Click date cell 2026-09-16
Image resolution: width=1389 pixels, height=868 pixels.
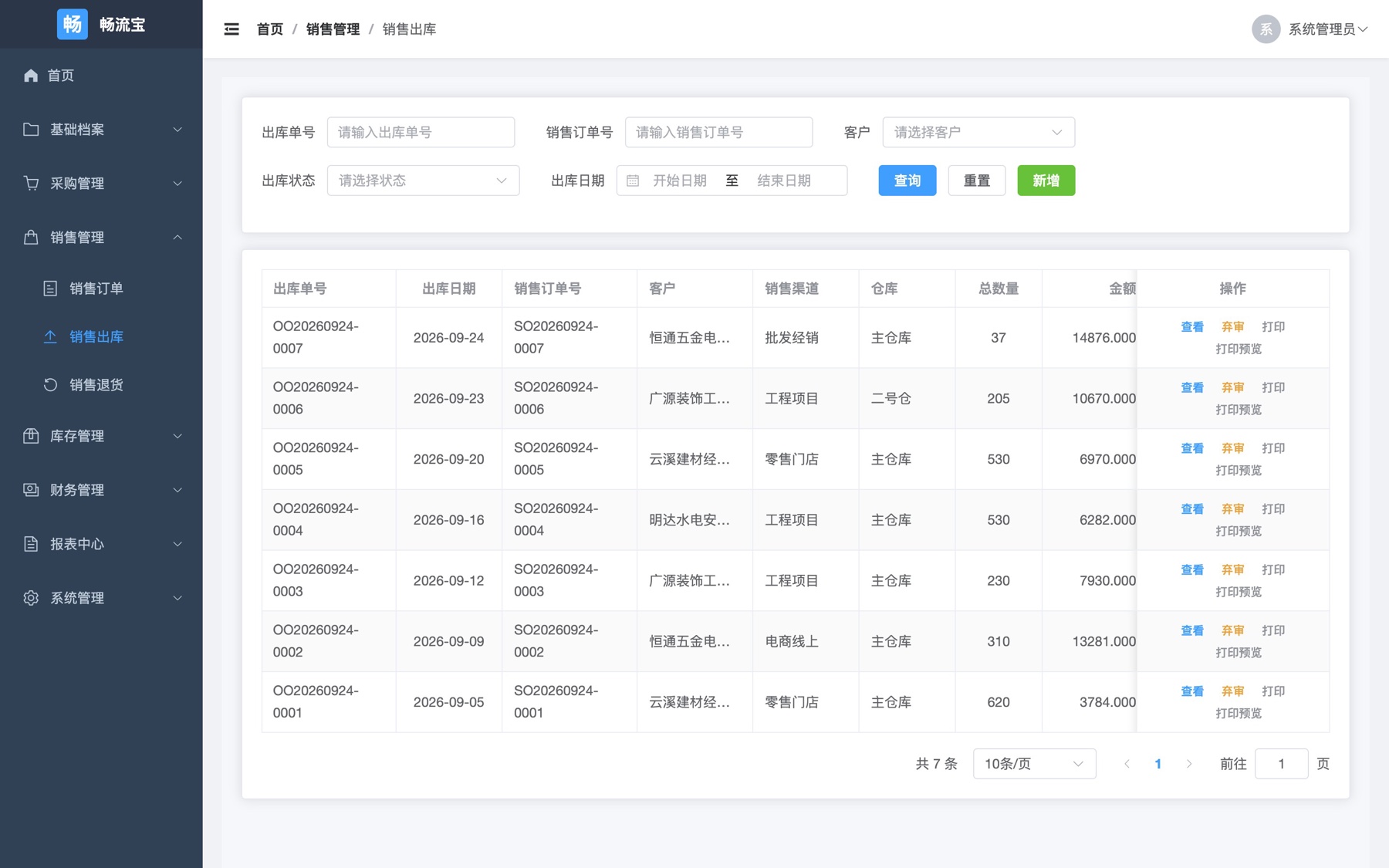click(448, 520)
